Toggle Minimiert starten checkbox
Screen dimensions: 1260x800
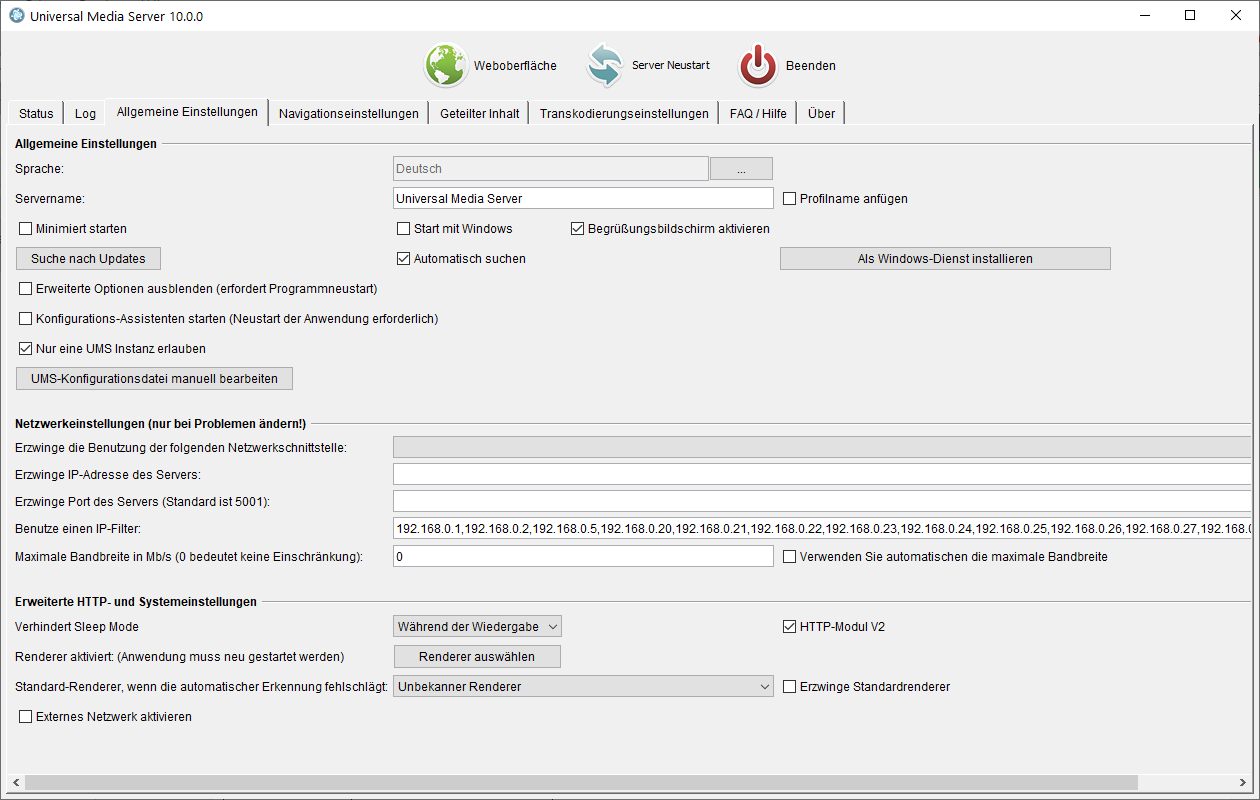click(26, 229)
